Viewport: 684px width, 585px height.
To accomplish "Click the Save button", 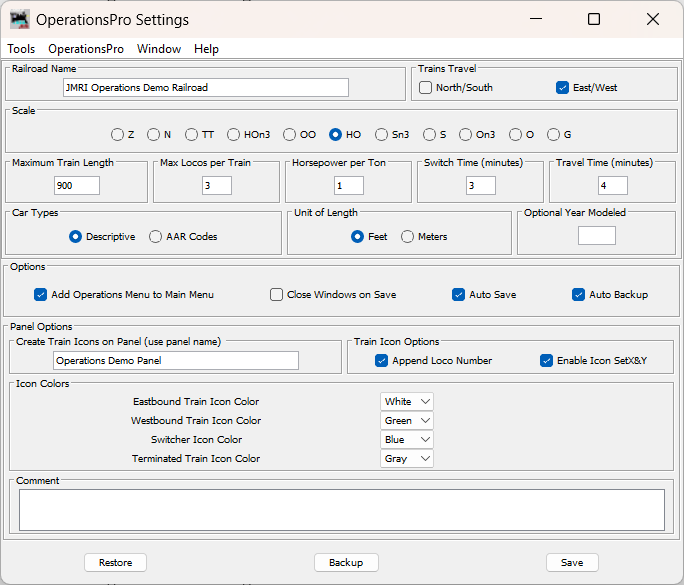I will pyautogui.click(x=572, y=563).
